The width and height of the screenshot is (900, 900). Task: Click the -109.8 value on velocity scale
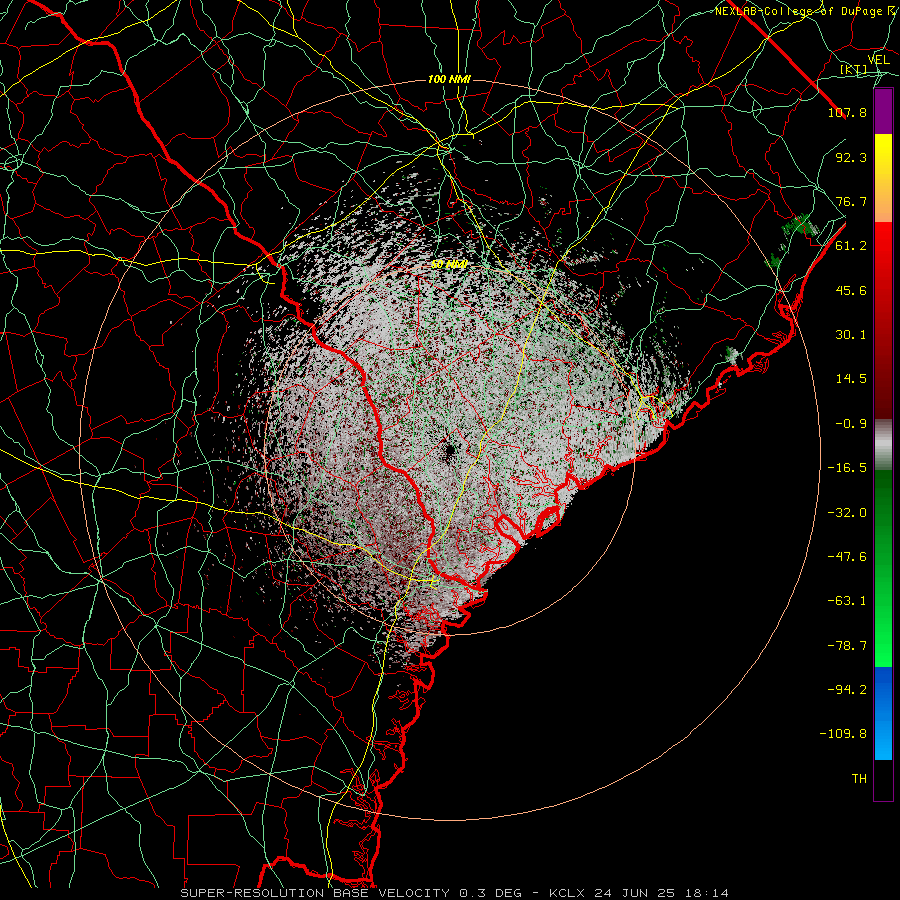click(844, 734)
